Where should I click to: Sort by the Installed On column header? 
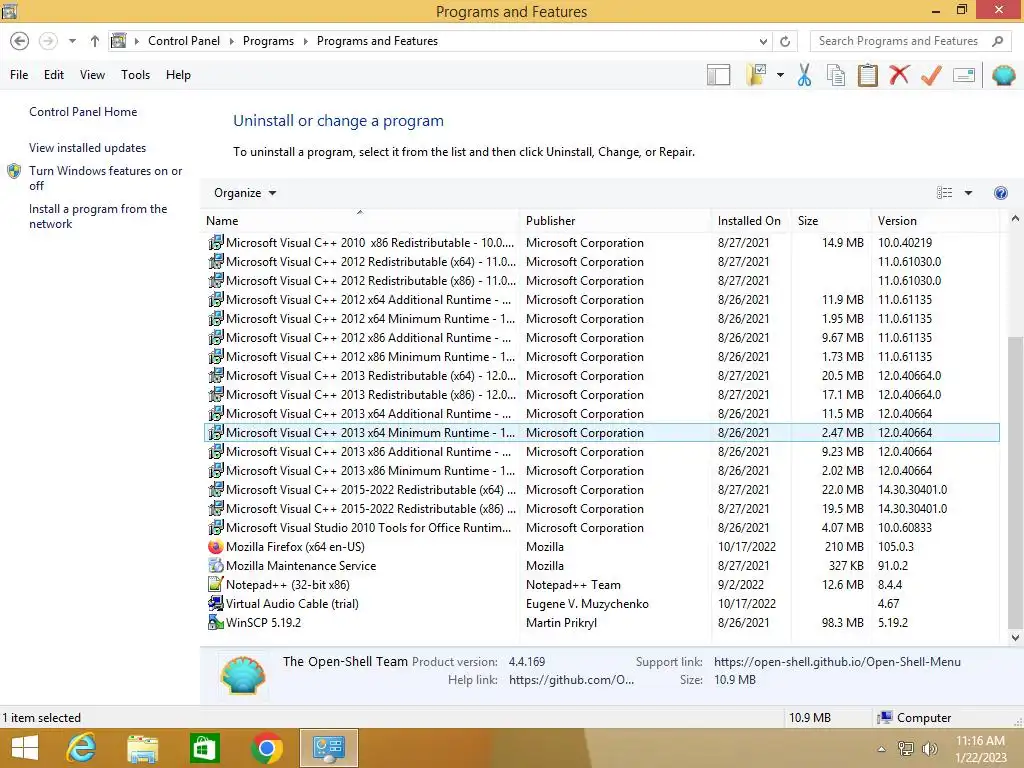tap(750, 221)
